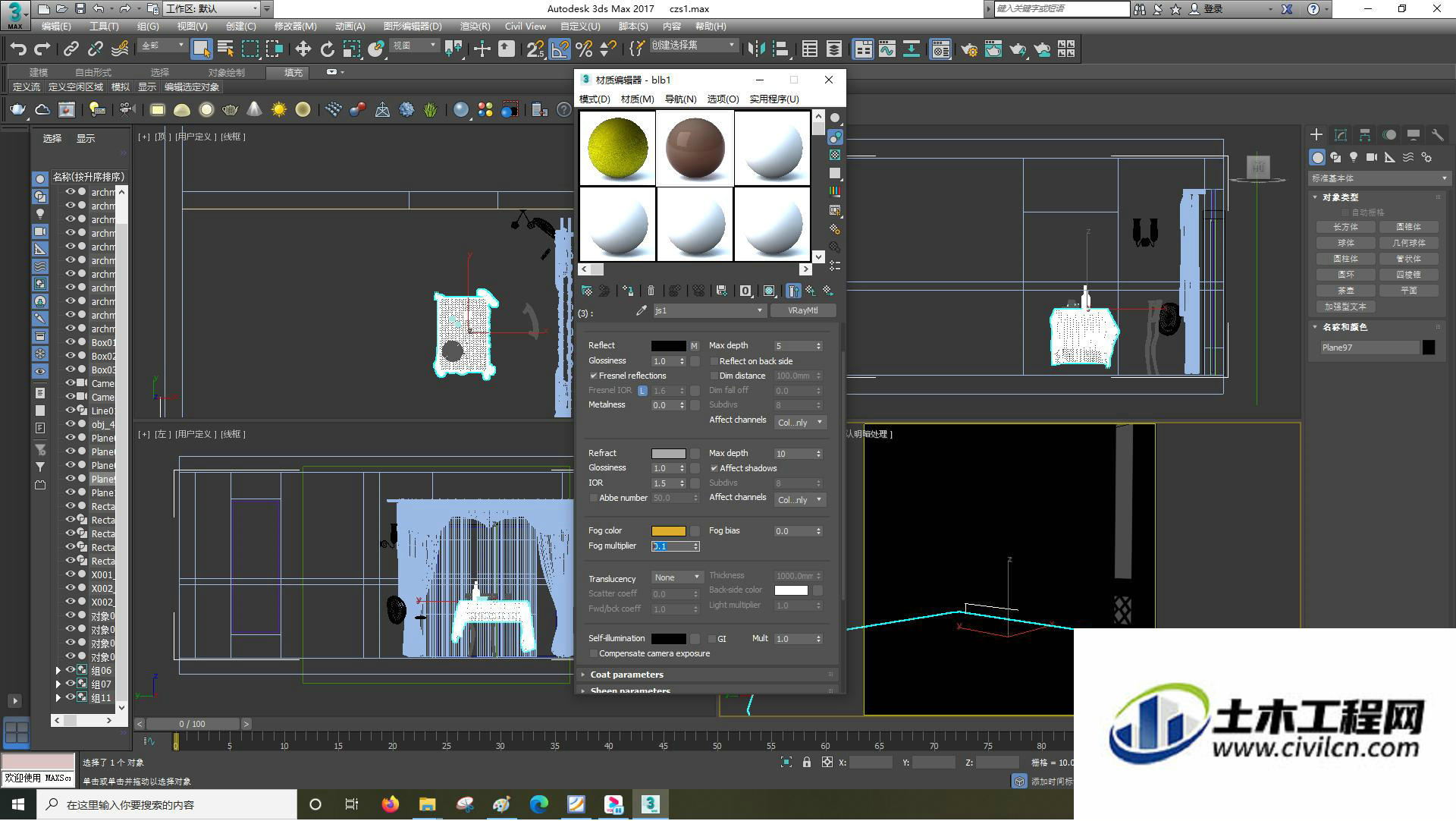Viewport: 1456px width, 821px height.
Task: Toggle Fresnel IOR lock L button
Action: click(642, 391)
